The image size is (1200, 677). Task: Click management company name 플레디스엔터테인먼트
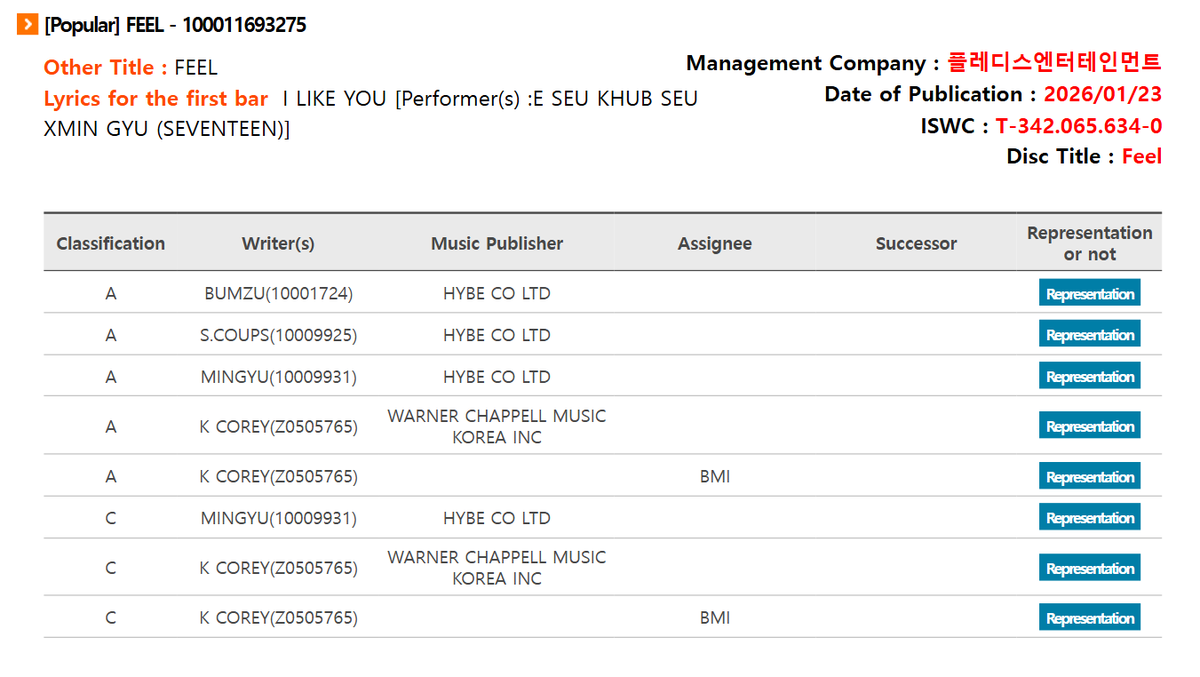pyautogui.click(x=1054, y=62)
